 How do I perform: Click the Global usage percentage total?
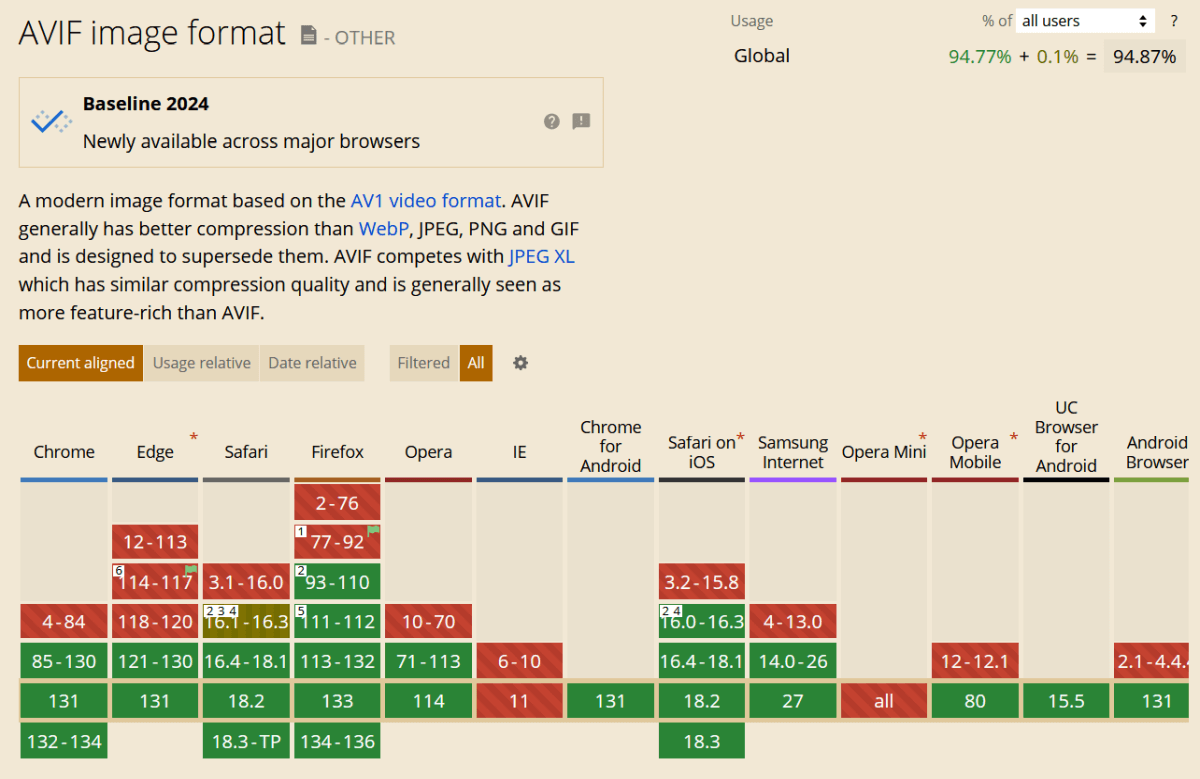pyautogui.click(x=1143, y=56)
